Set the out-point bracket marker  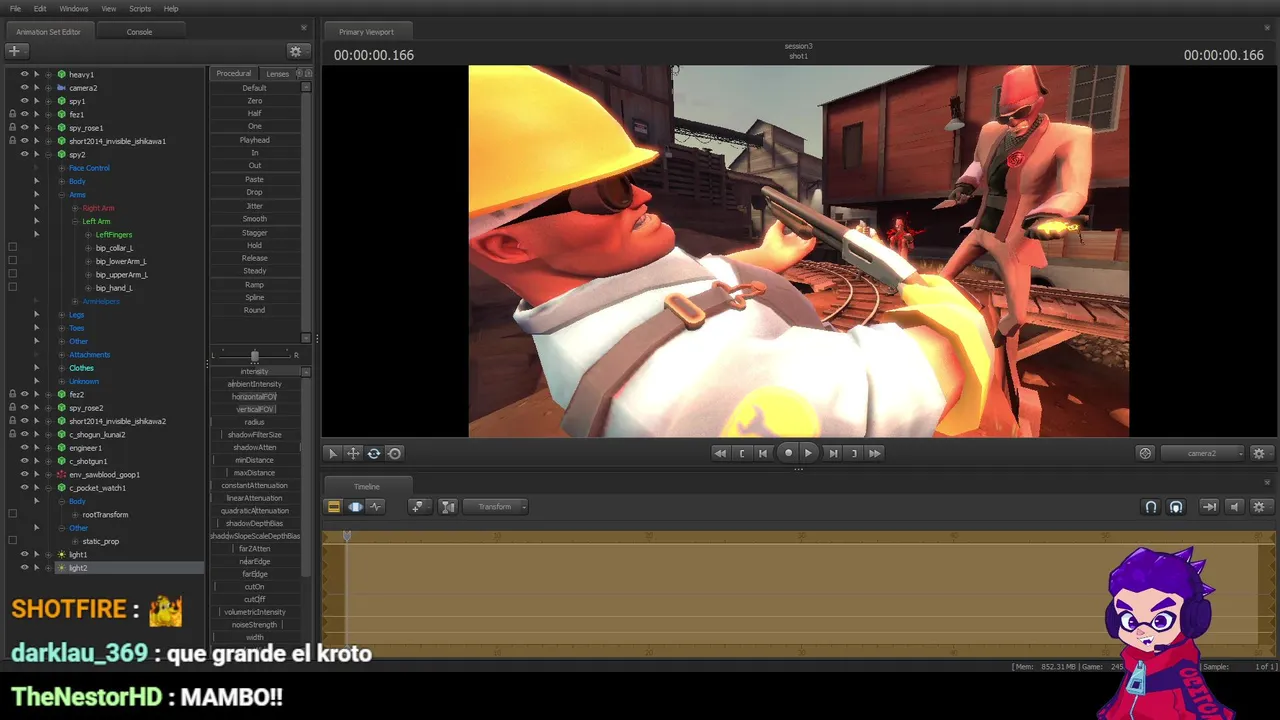point(854,453)
